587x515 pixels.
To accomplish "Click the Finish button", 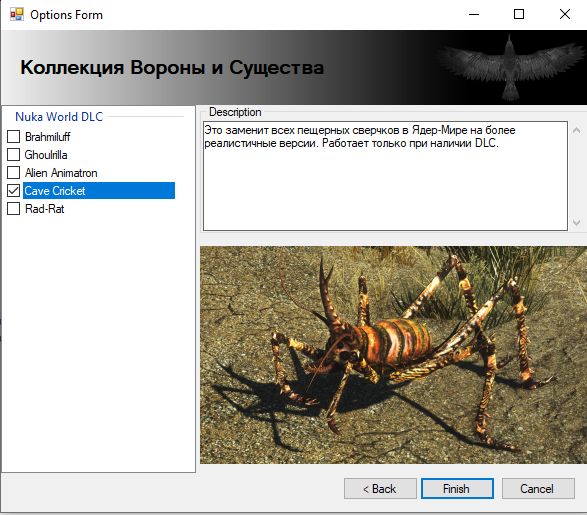I will coord(457,488).
